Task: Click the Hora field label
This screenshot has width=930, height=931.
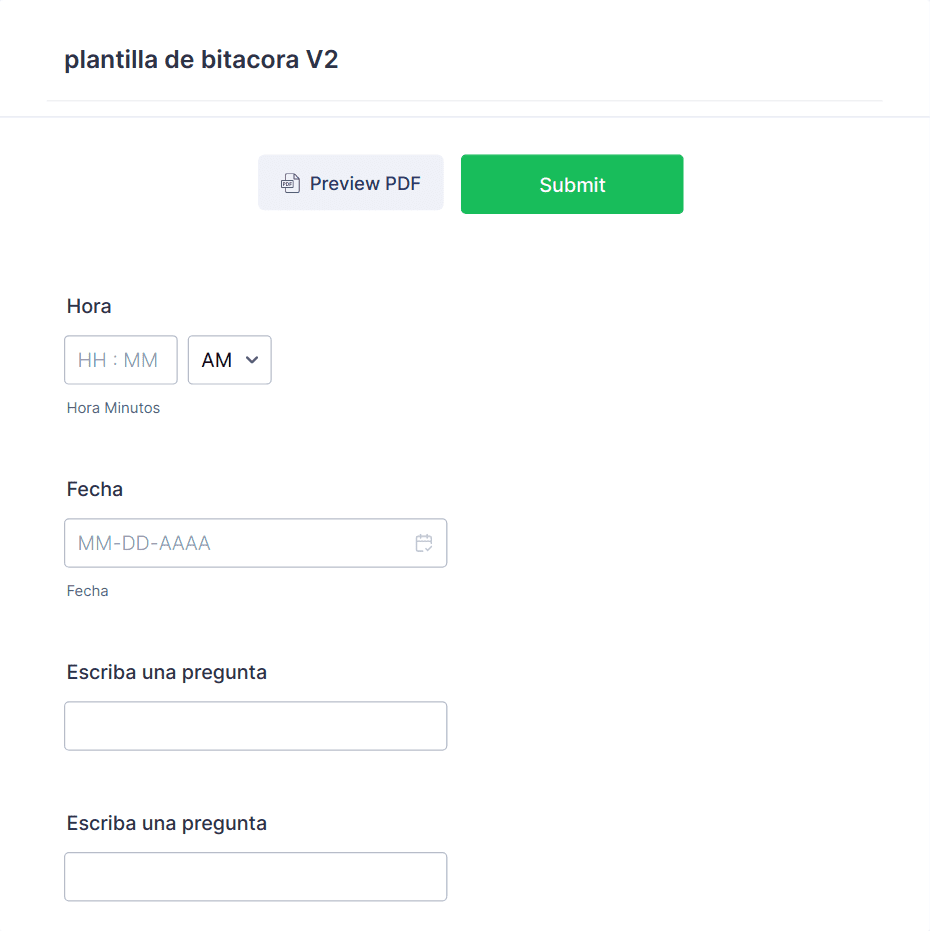Action: (89, 306)
